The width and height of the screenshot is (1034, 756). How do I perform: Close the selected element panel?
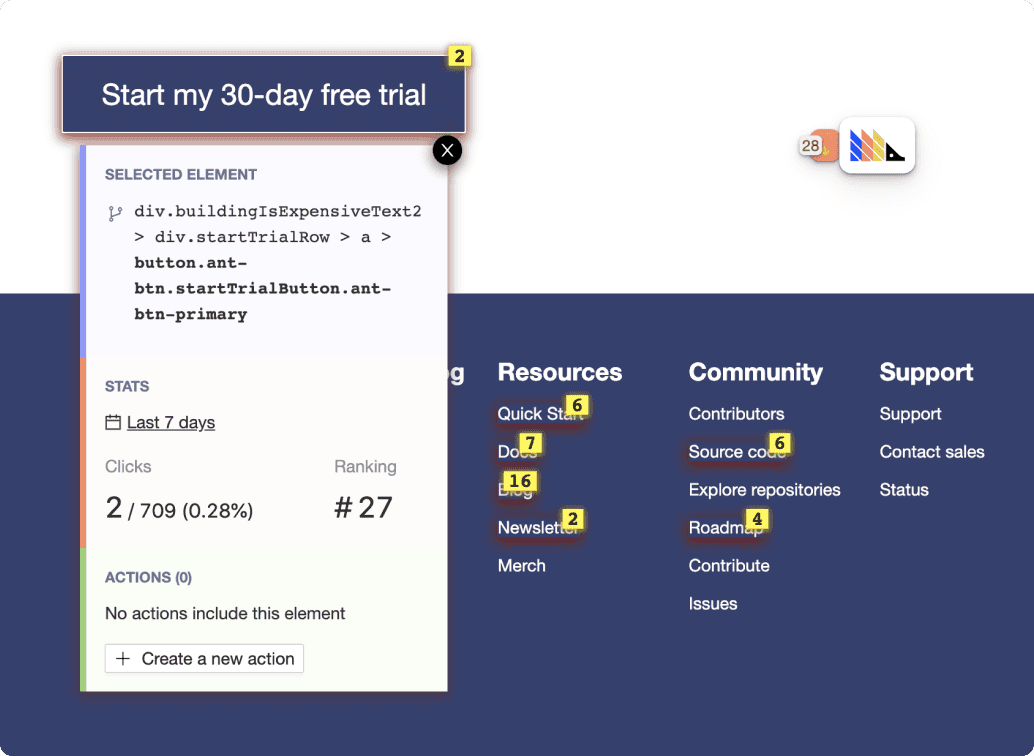[447, 150]
